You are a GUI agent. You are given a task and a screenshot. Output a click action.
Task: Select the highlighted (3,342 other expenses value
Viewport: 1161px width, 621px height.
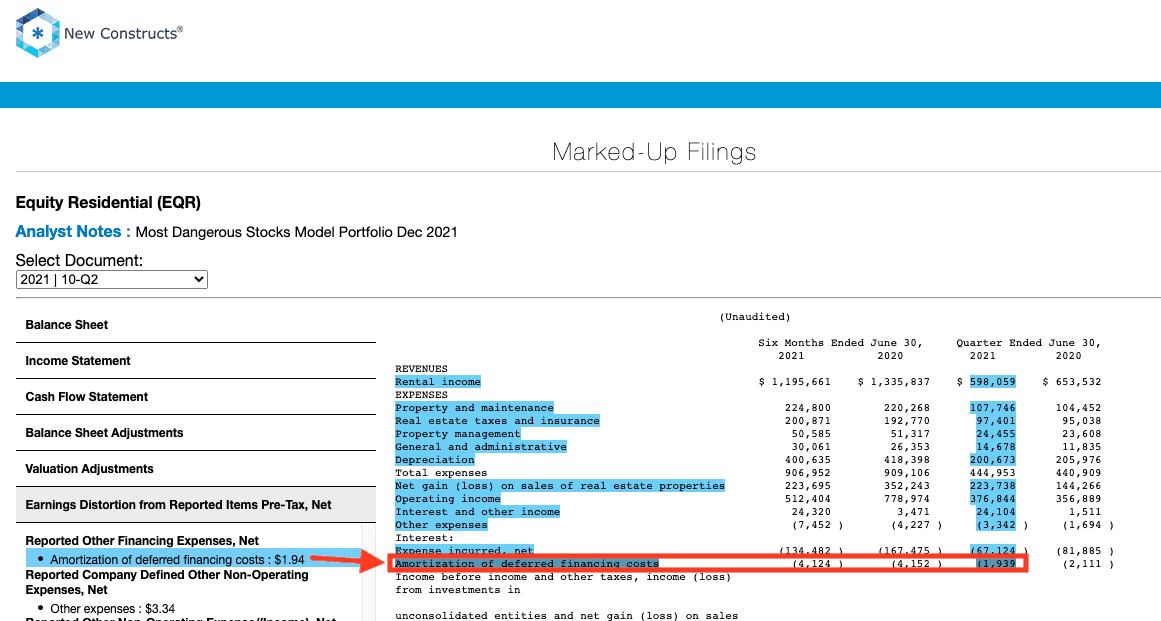[996, 526]
